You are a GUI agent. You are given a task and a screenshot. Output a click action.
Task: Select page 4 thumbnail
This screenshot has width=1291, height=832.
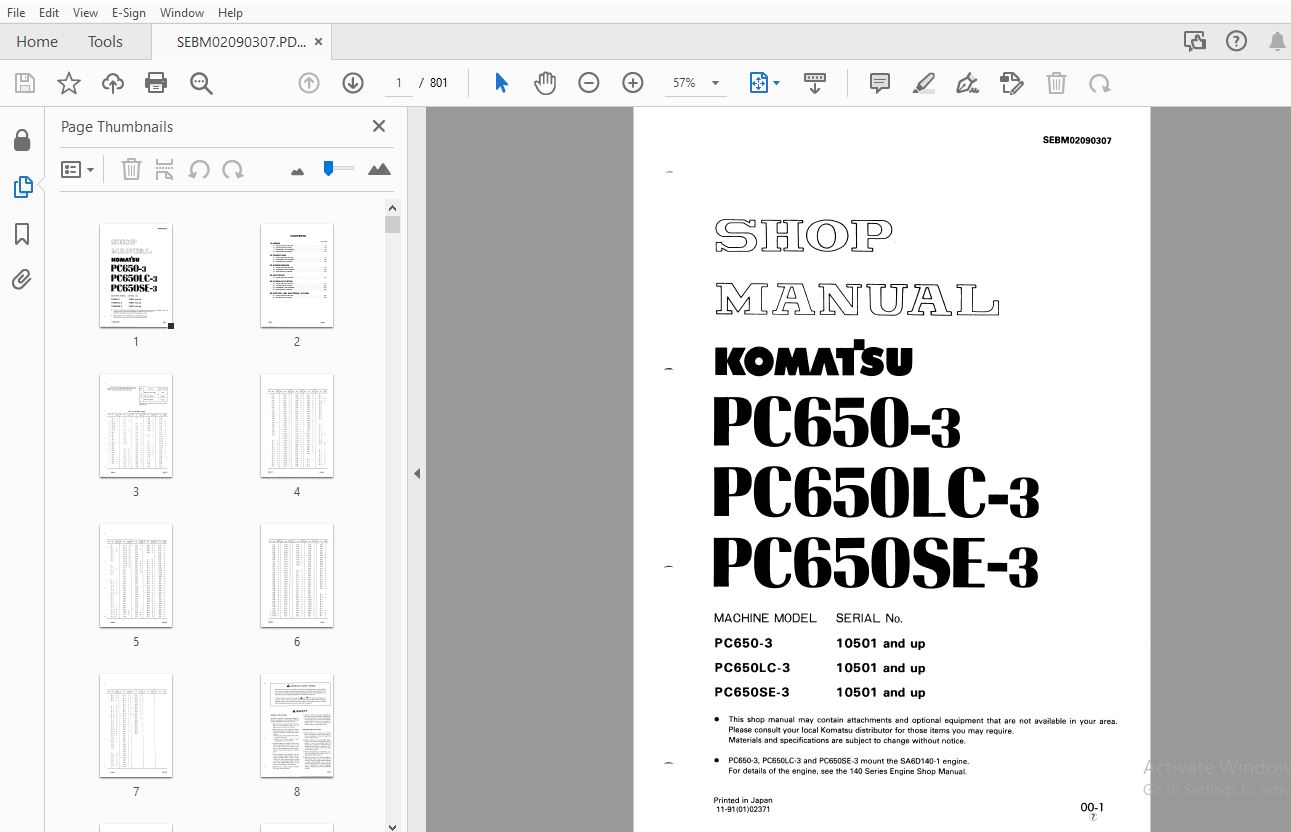tap(297, 426)
